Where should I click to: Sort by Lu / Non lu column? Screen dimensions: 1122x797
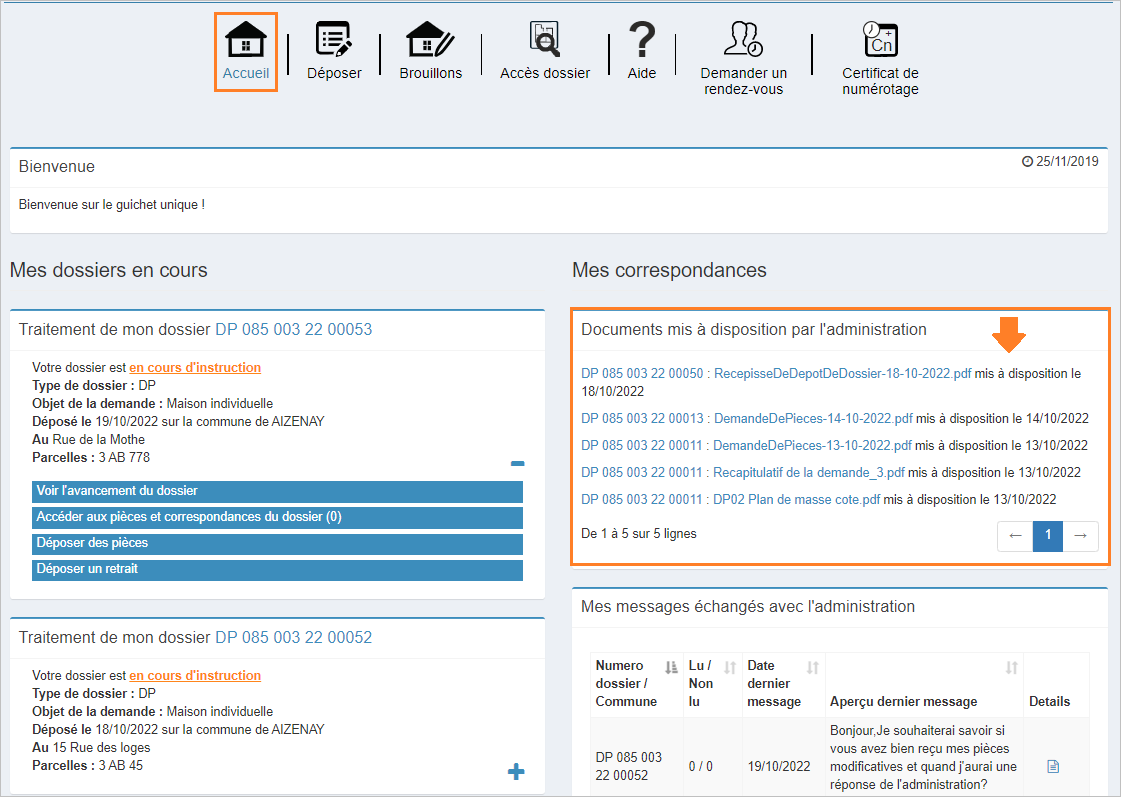pyautogui.click(x=729, y=668)
